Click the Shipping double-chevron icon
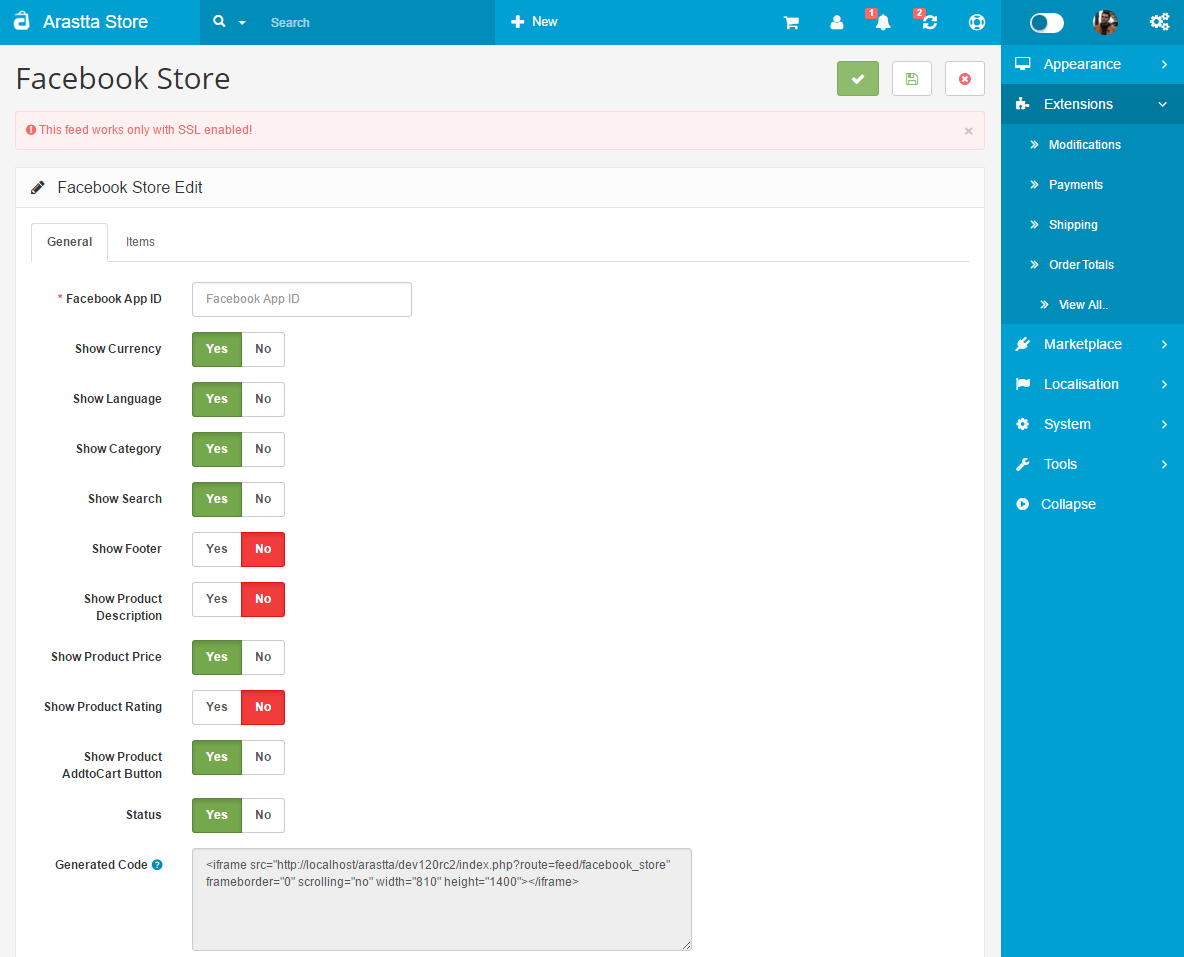Screen dimensions: 1184x957 1034,224
